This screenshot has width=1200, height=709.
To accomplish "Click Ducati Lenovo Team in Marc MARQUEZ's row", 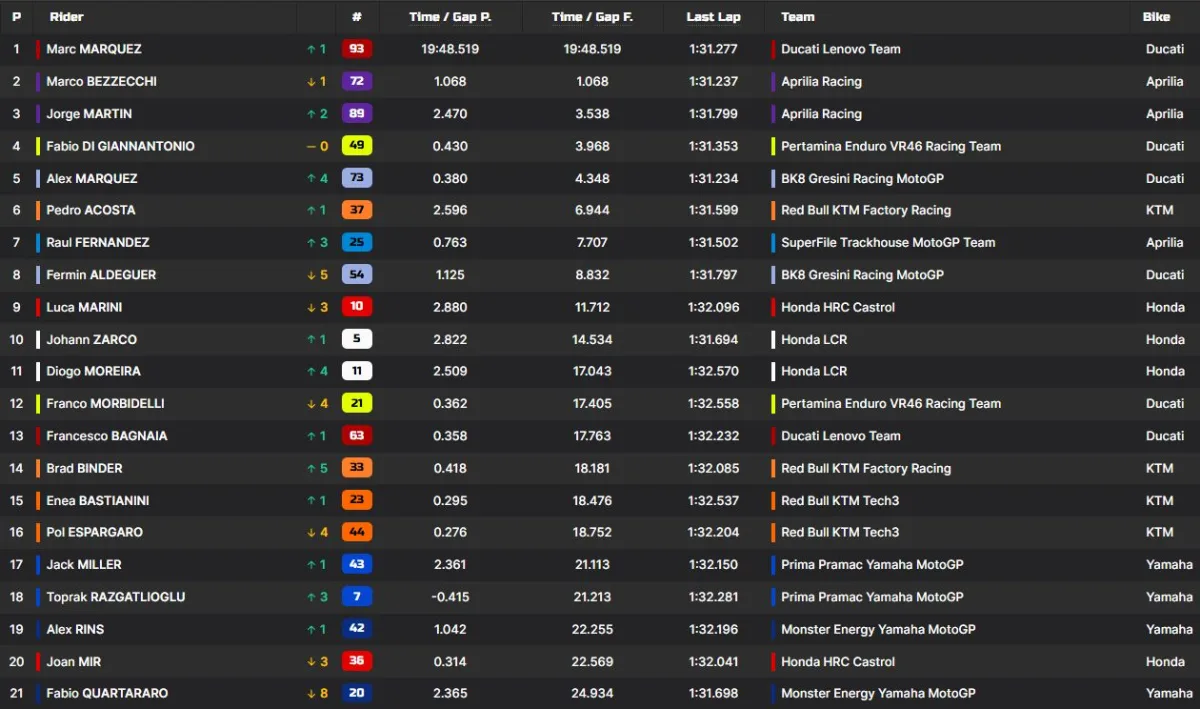I will [841, 49].
